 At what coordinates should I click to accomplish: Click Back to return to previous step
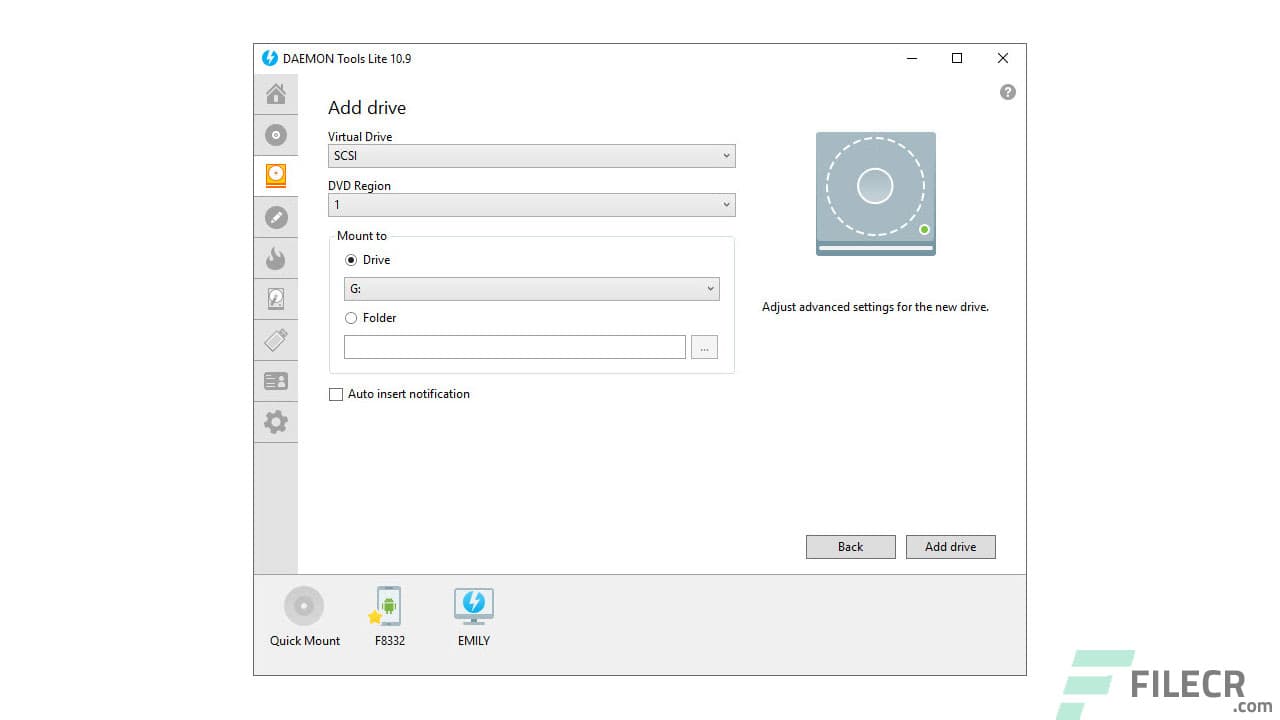(850, 546)
